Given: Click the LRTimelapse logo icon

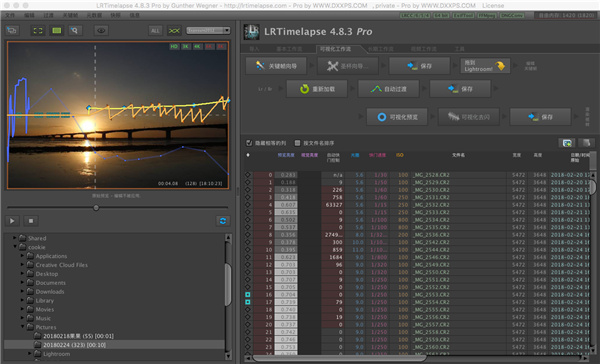Looking at the screenshot, I should click(x=251, y=32).
